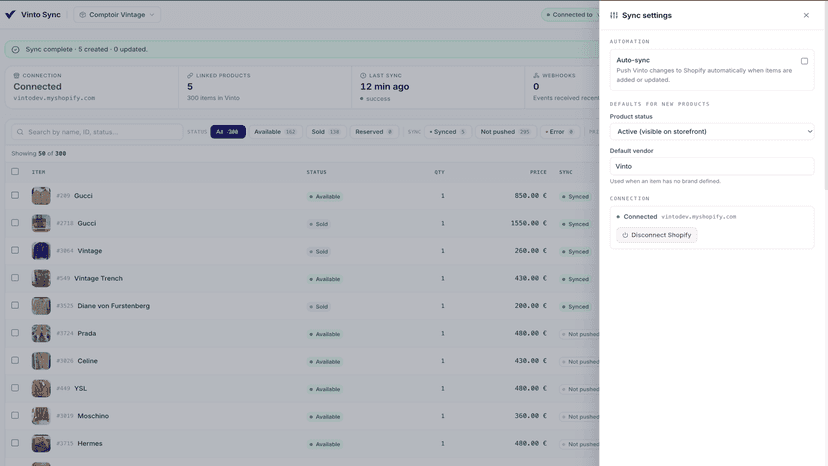Image resolution: width=828 pixels, height=466 pixels.
Task: Filter by Not pushed items
Action: 505,132
